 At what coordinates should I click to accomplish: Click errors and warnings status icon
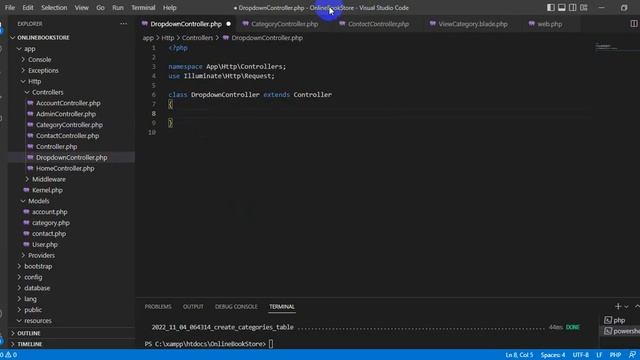point(9,355)
